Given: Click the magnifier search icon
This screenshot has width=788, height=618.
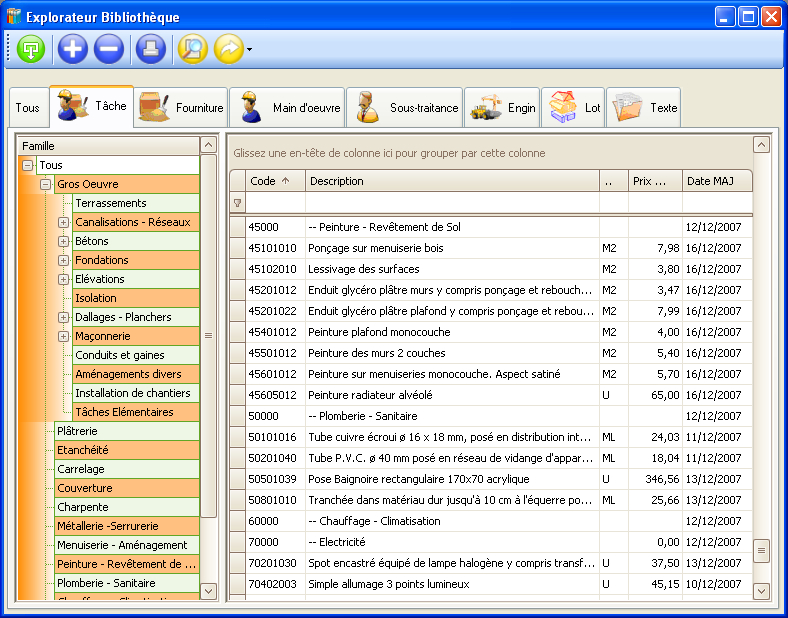Looking at the screenshot, I should click(x=192, y=48).
